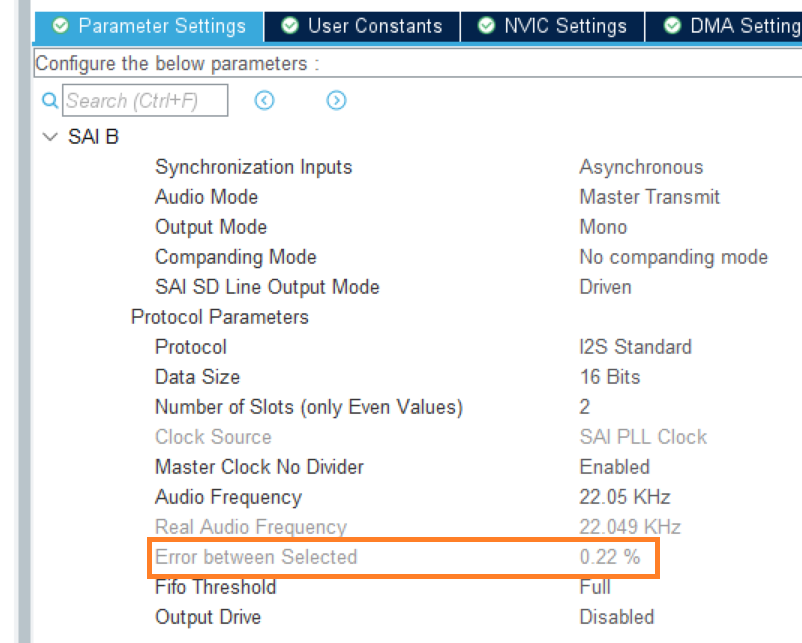This screenshot has height=643, width=802.
Task: Click the circled left chevron beside search box
Action: click(x=263, y=100)
